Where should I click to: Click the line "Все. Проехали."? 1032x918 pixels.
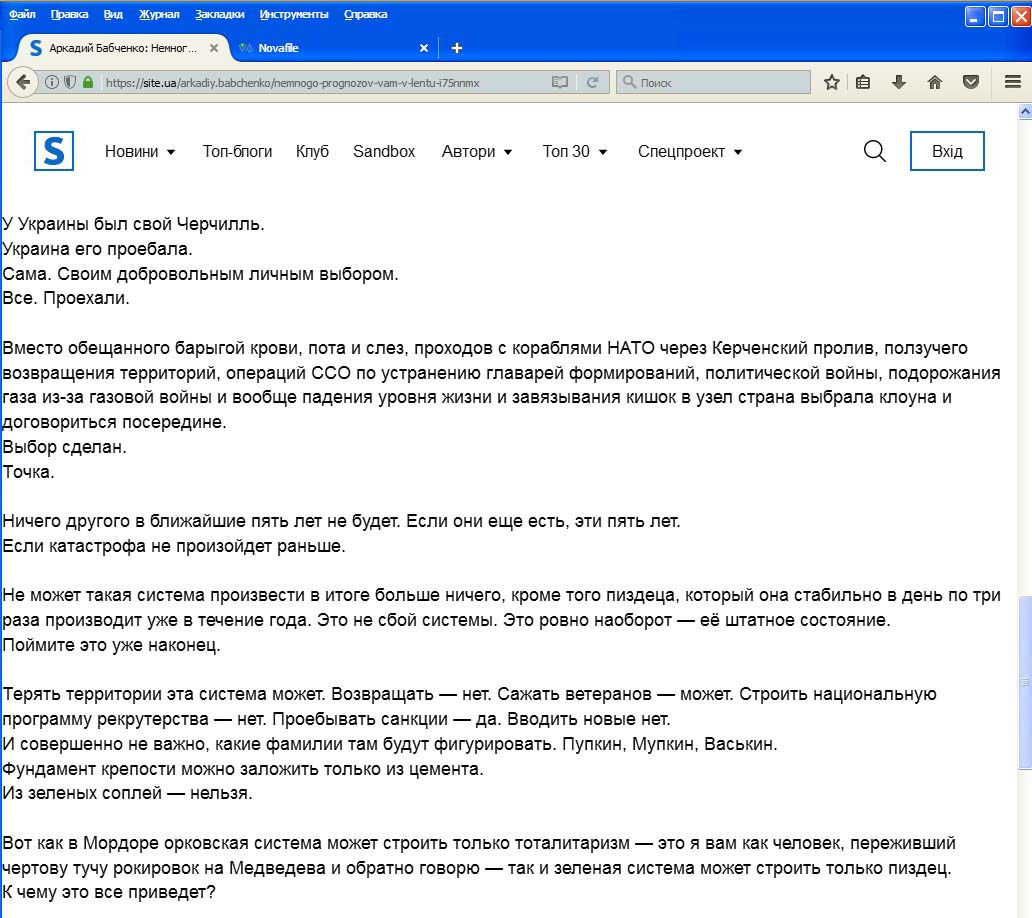[66, 298]
